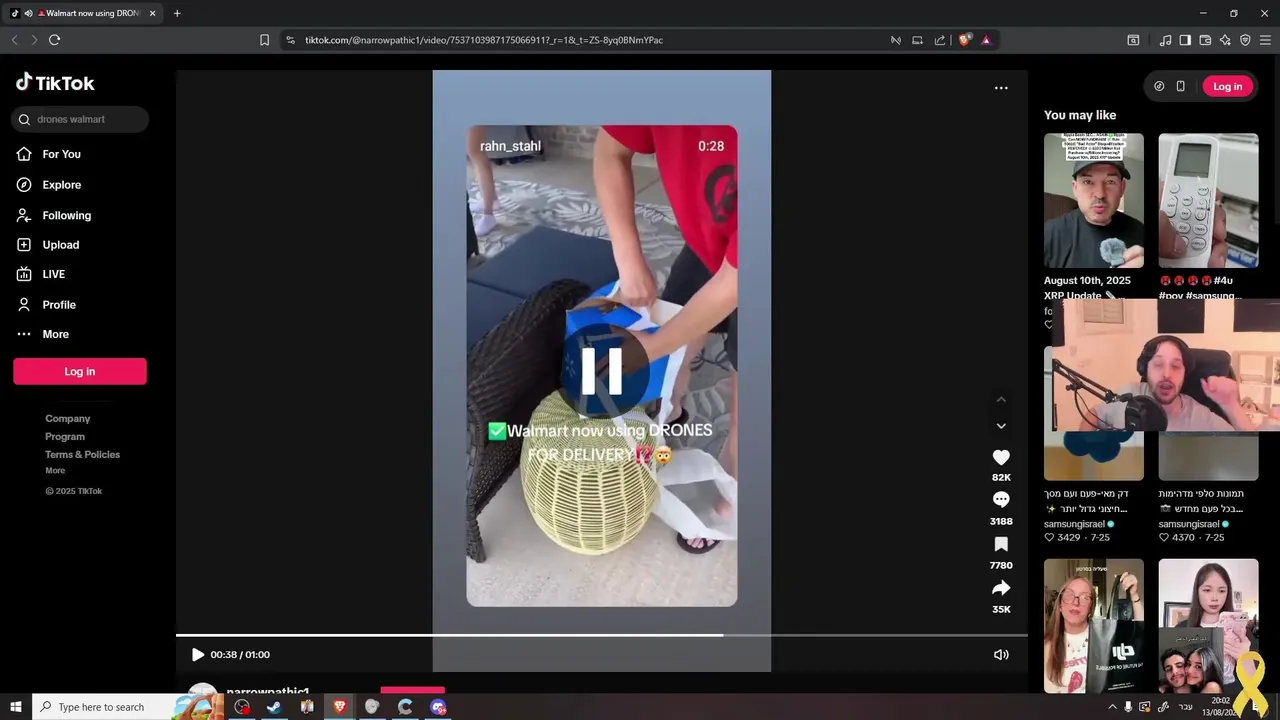1280x720 pixels.
Task: Click the install-app icon in the address bar
Action: (x=917, y=40)
